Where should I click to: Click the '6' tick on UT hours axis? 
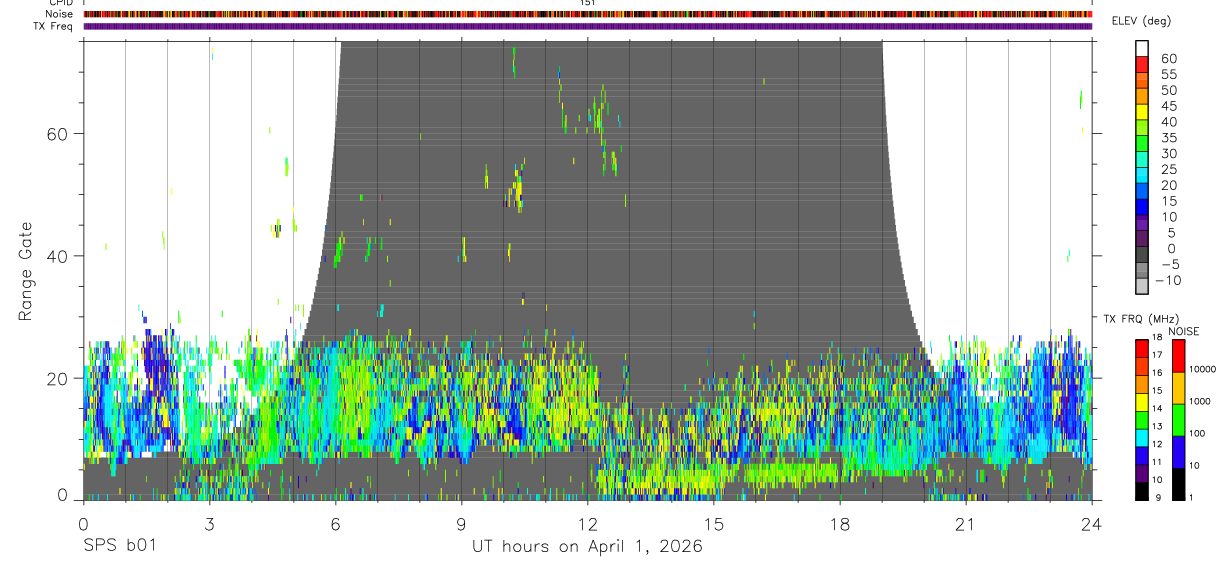[335, 523]
